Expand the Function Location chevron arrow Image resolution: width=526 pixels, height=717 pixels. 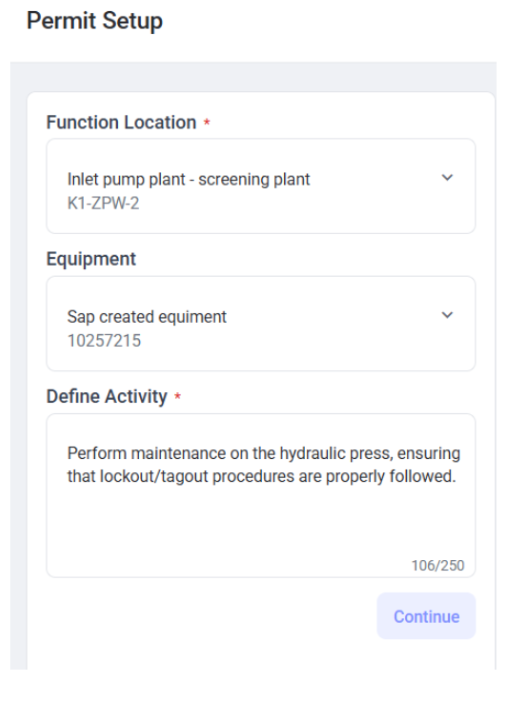(x=447, y=177)
